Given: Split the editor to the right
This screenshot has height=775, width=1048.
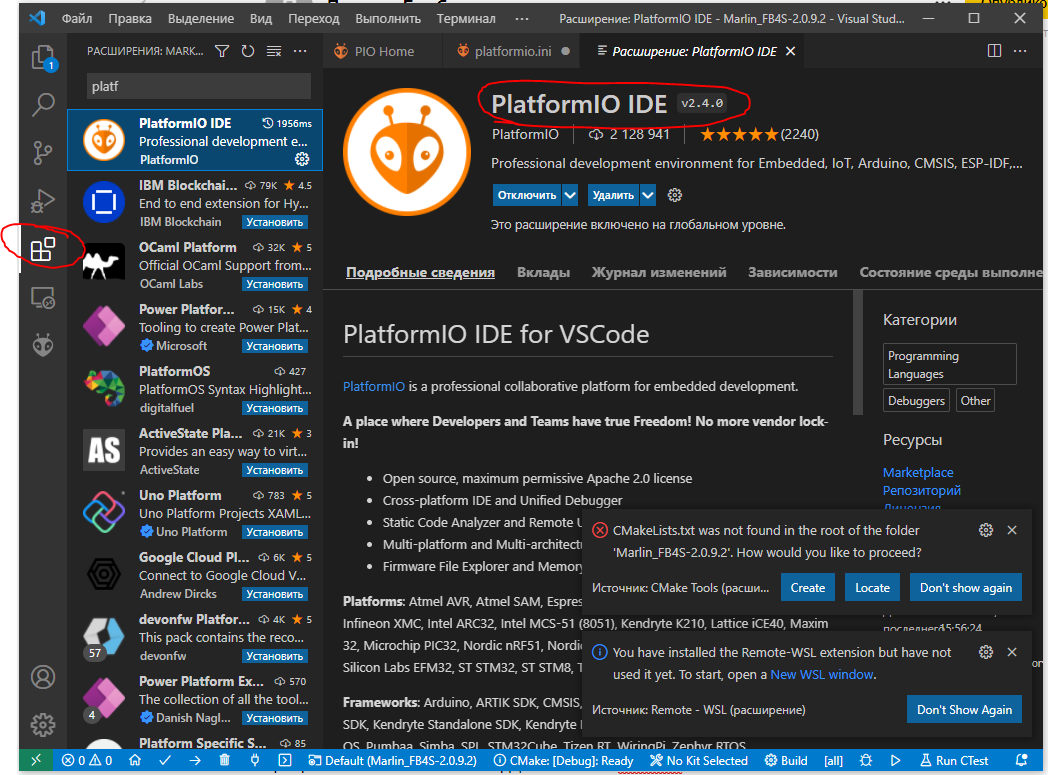Looking at the screenshot, I should [995, 51].
